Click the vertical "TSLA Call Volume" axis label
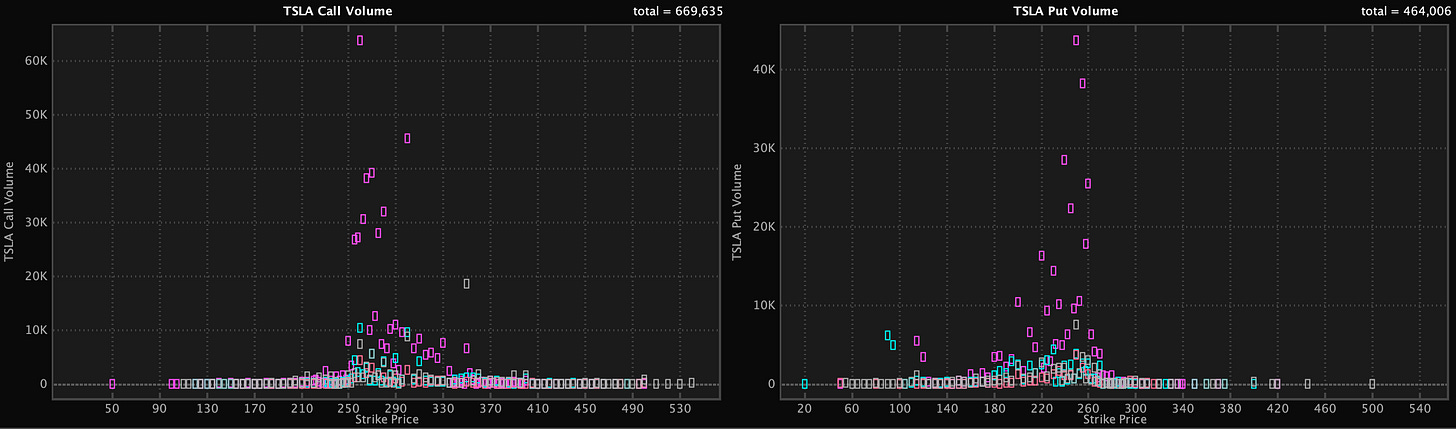The image size is (1456, 429). [x=9, y=213]
